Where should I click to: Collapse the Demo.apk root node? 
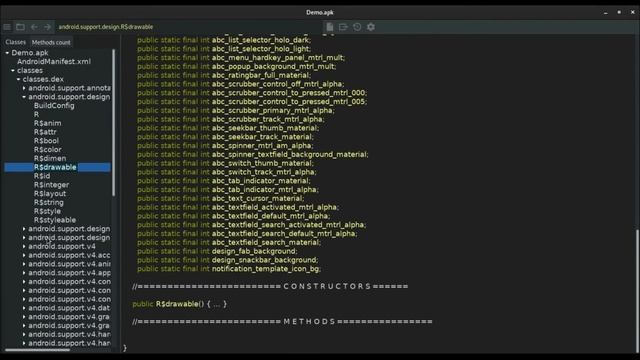coord(7,53)
